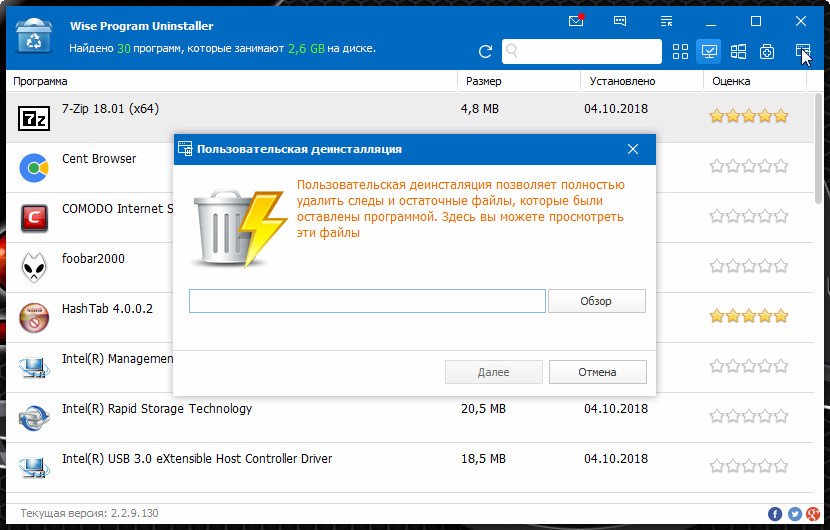
Task: Click the Wise Program Uninstaller logo
Action: point(34,36)
